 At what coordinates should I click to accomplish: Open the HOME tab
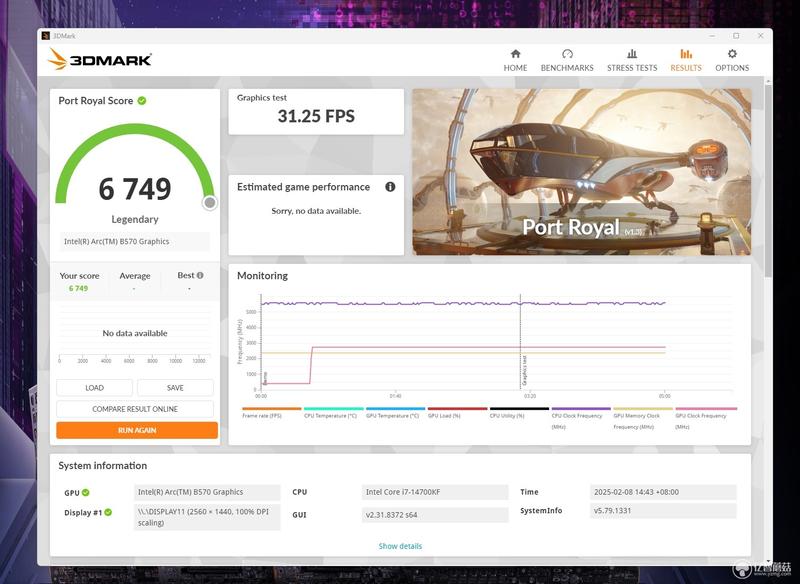click(x=515, y=60)
